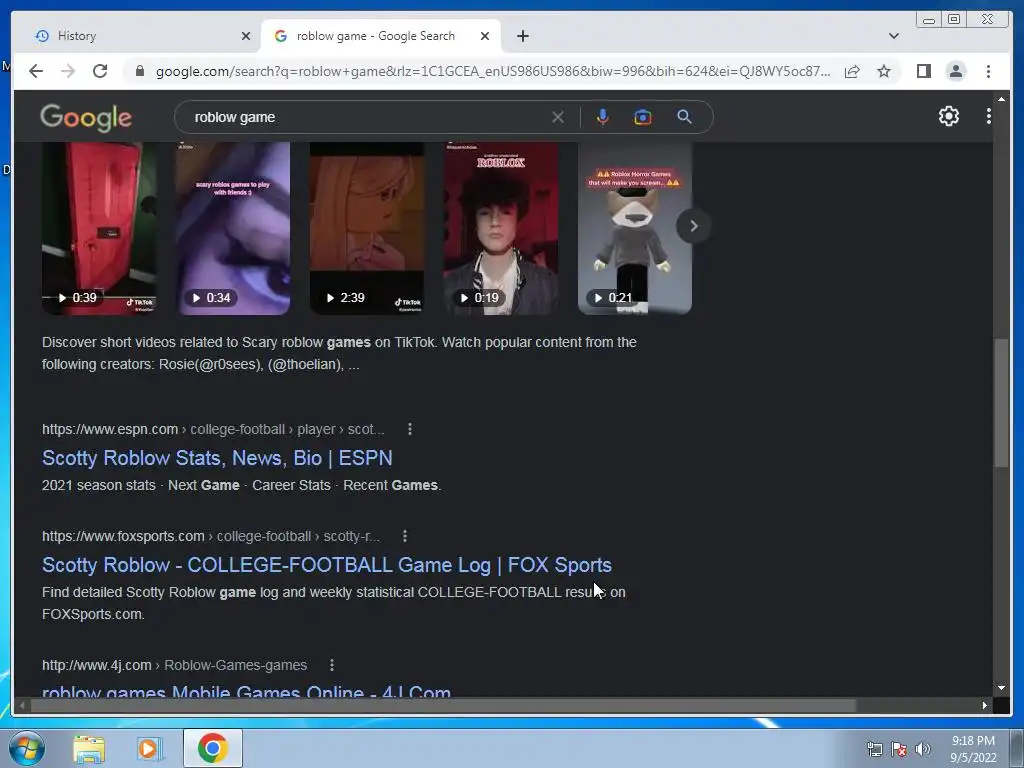The image size is (1024, 768).
Task: Close the History tab
Action: coord(246,36)
